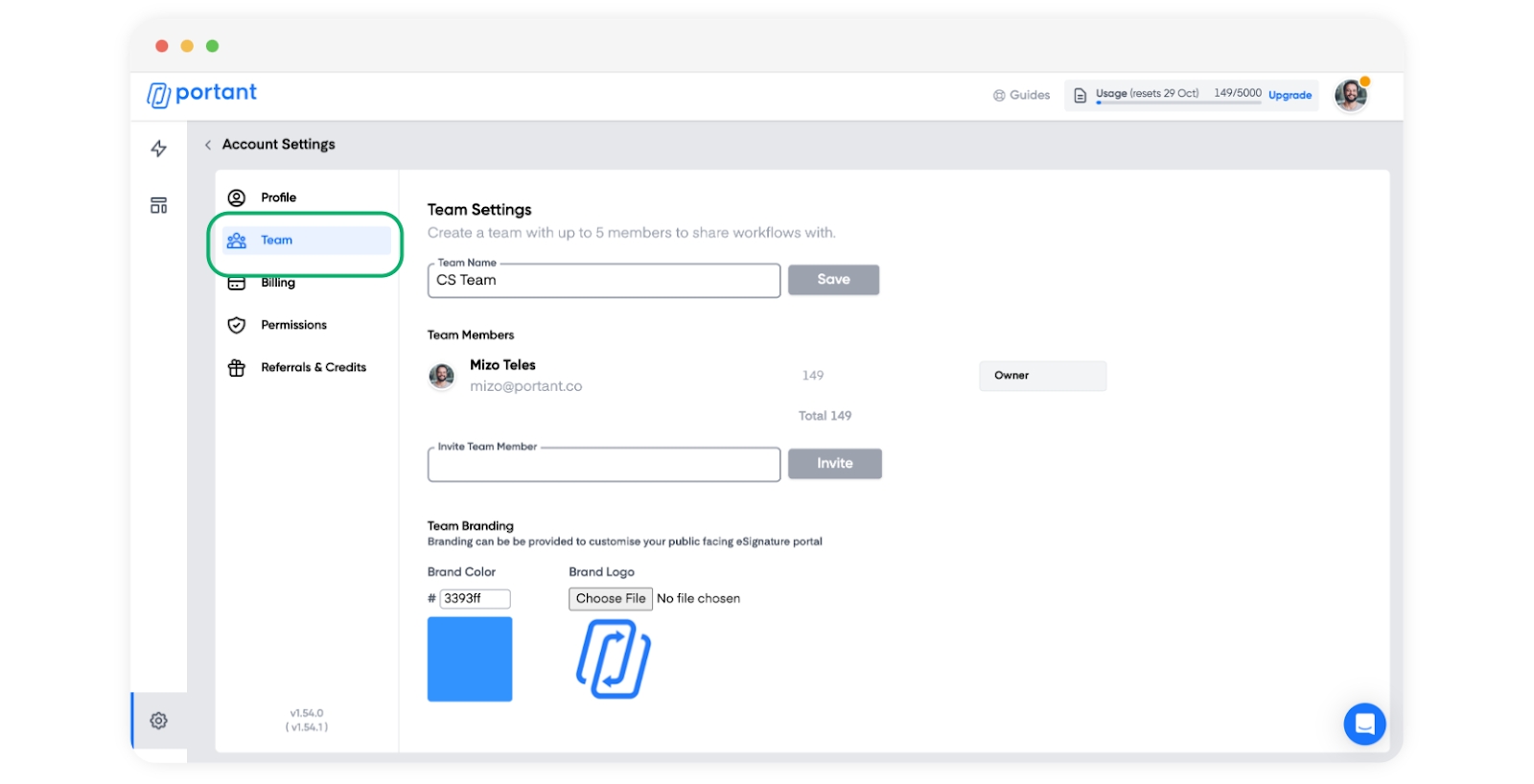
Task: Open the Permissions settings tab
Action: tap(293, 325)
